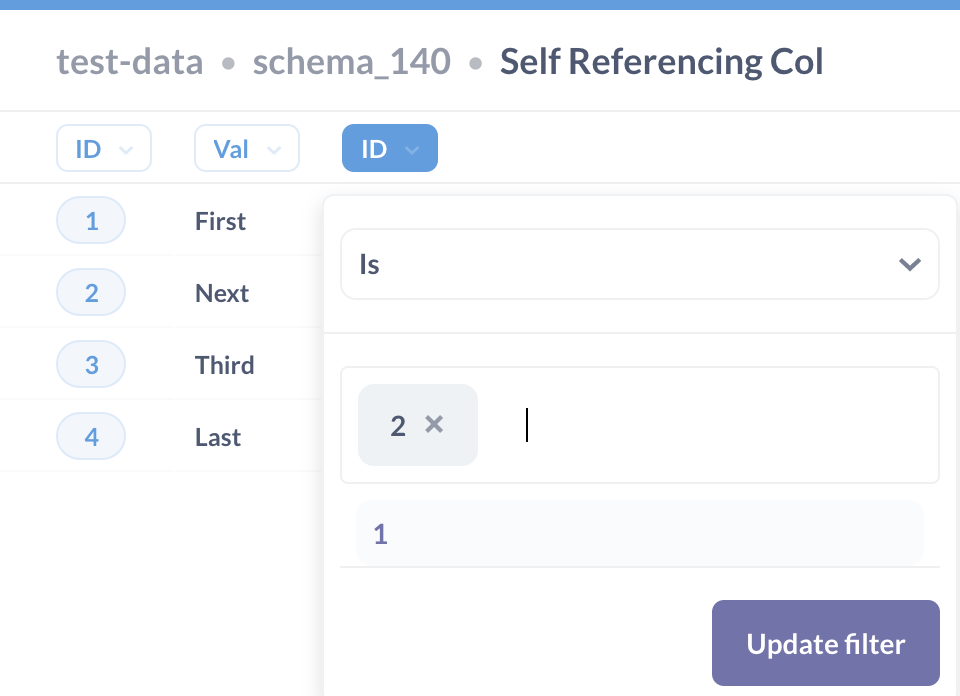Select row badge 2
The height and width of the screenshot is (696, 960).
pyautogui.click(x=91, y=292)
